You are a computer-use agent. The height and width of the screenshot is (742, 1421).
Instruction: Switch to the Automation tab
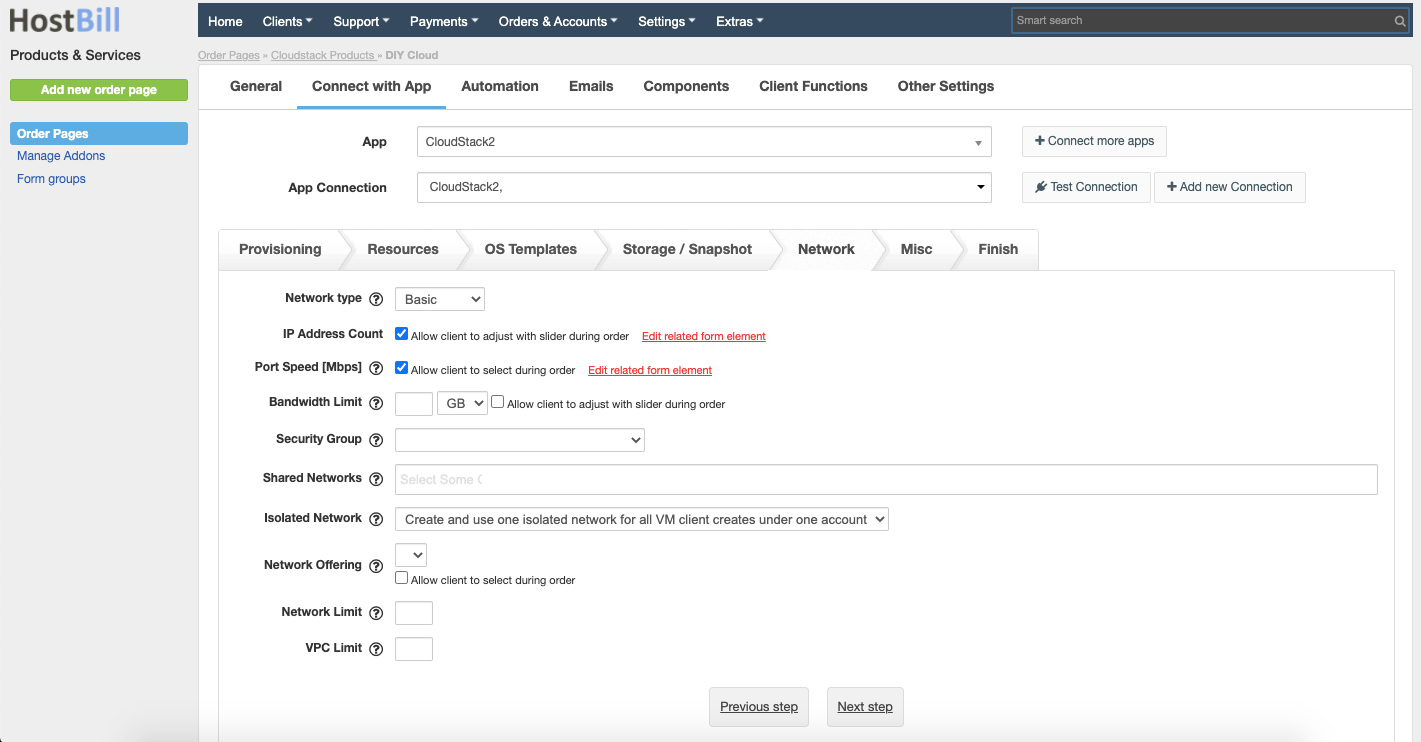500,86
